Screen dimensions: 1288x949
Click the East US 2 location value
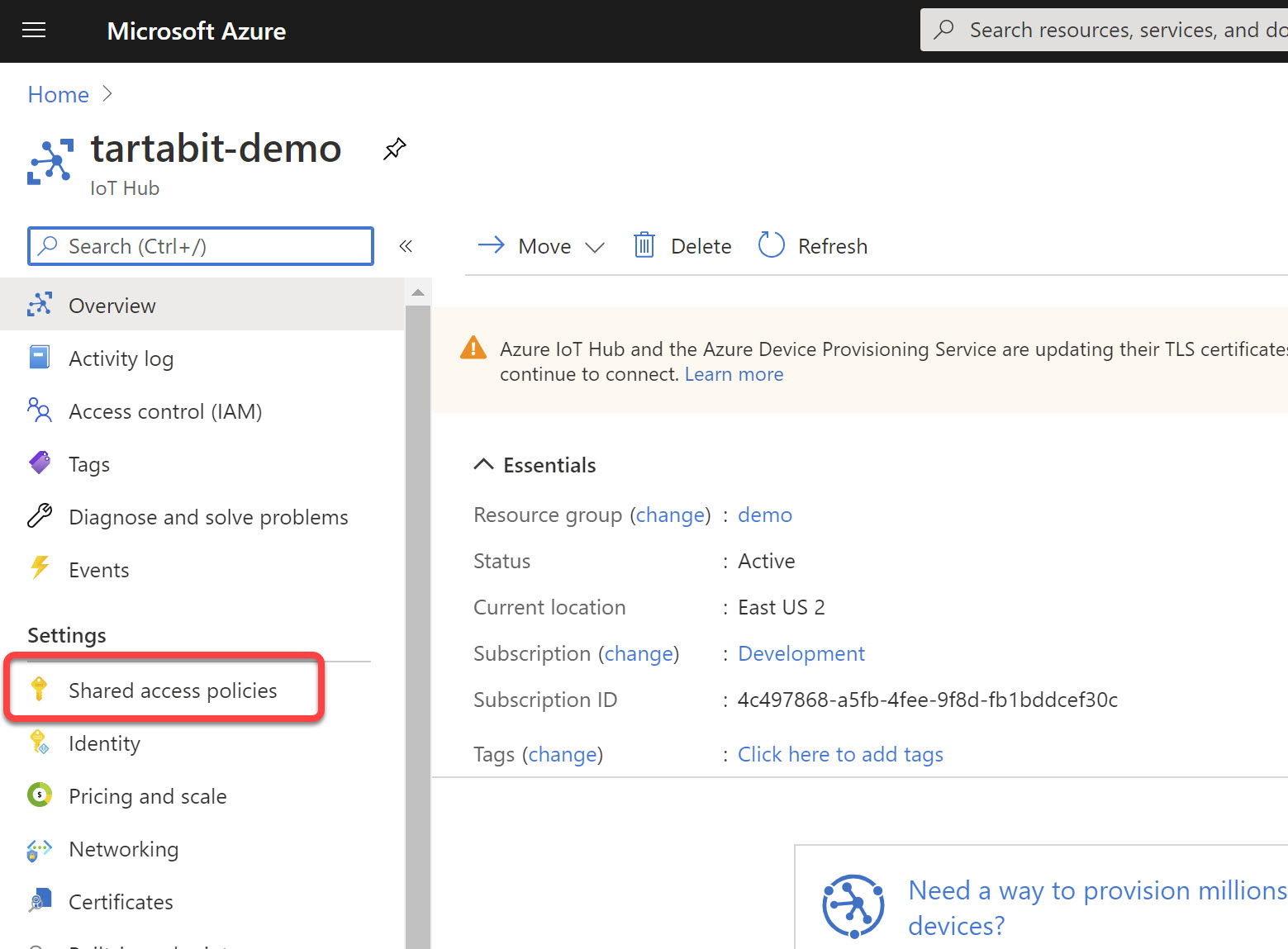coord(782,607)
